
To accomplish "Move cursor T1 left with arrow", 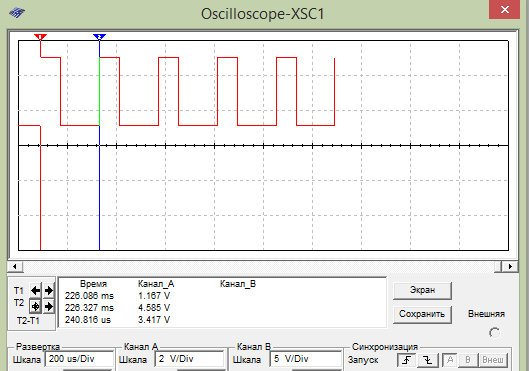I will [35, 290].
